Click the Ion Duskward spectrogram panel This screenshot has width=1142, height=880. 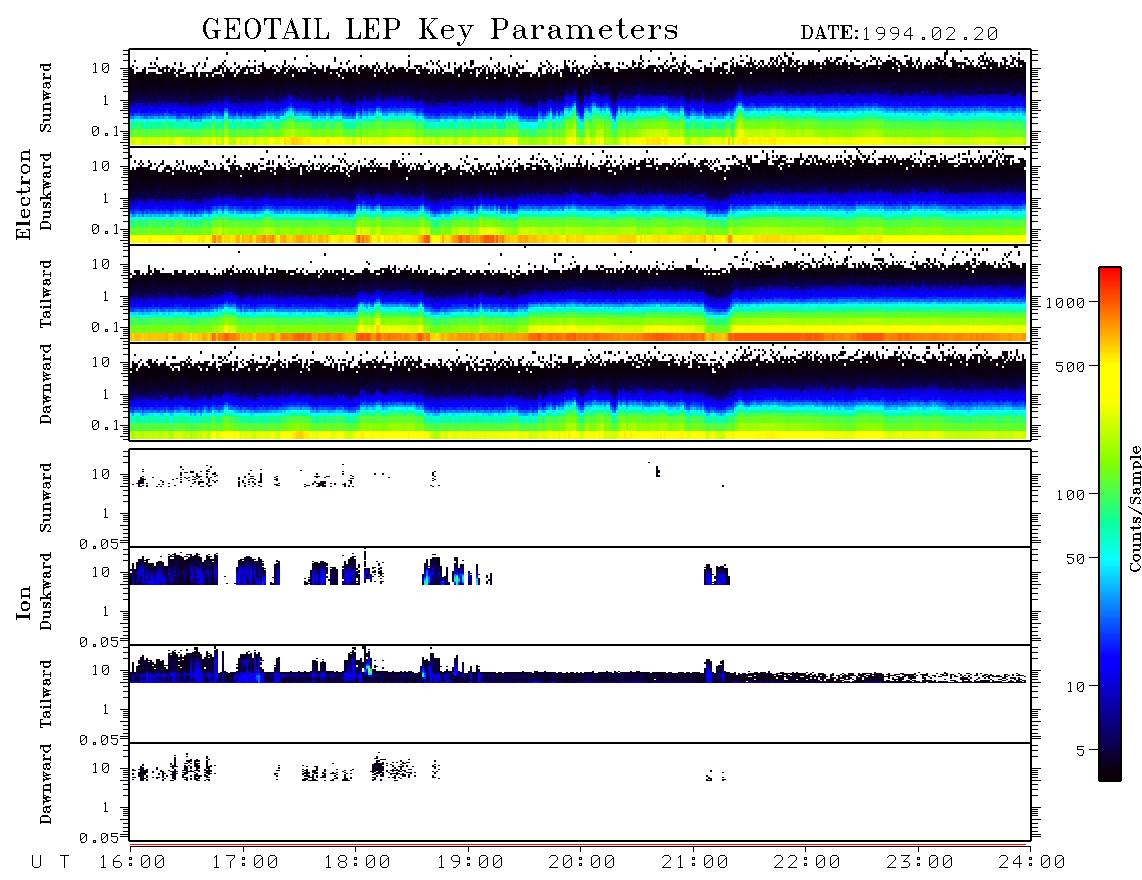580,596
